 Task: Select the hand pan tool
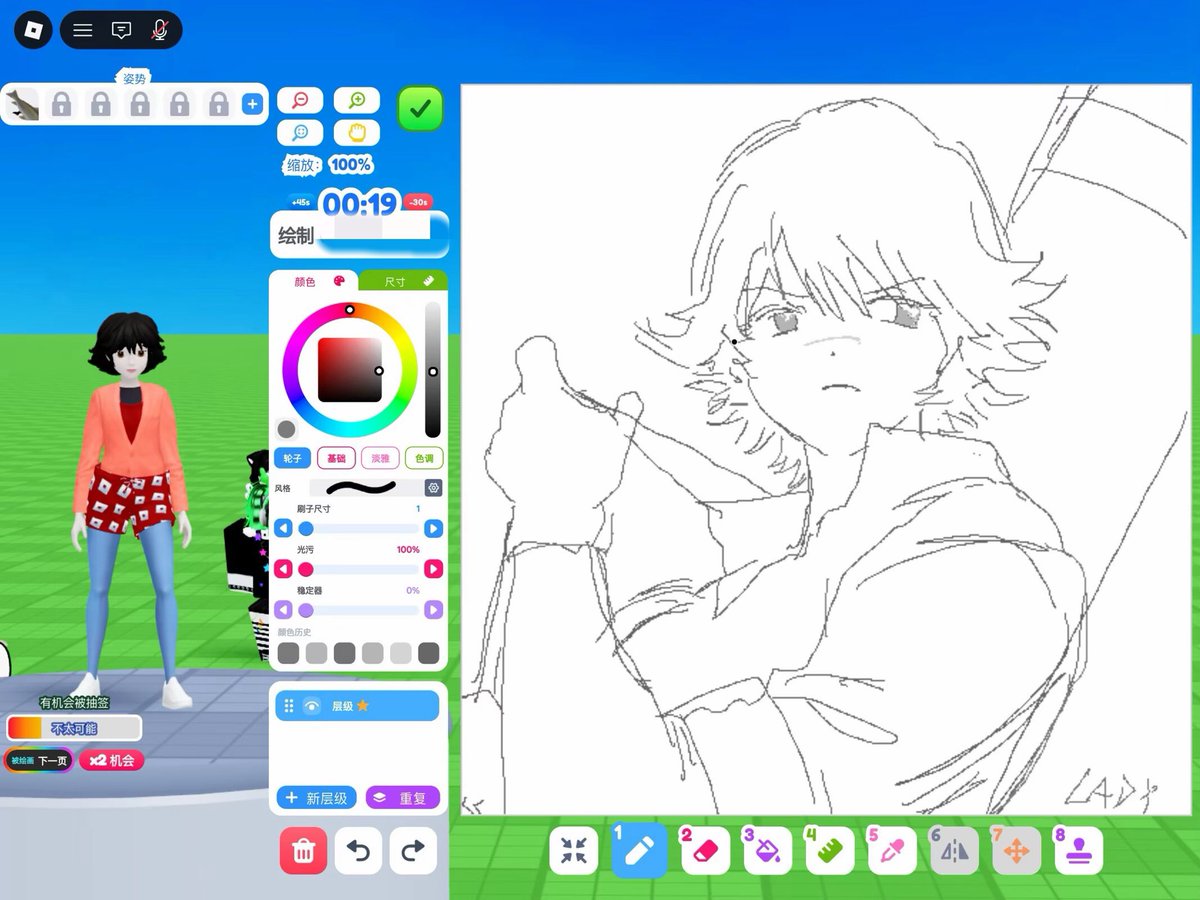[x=357, y=132]
